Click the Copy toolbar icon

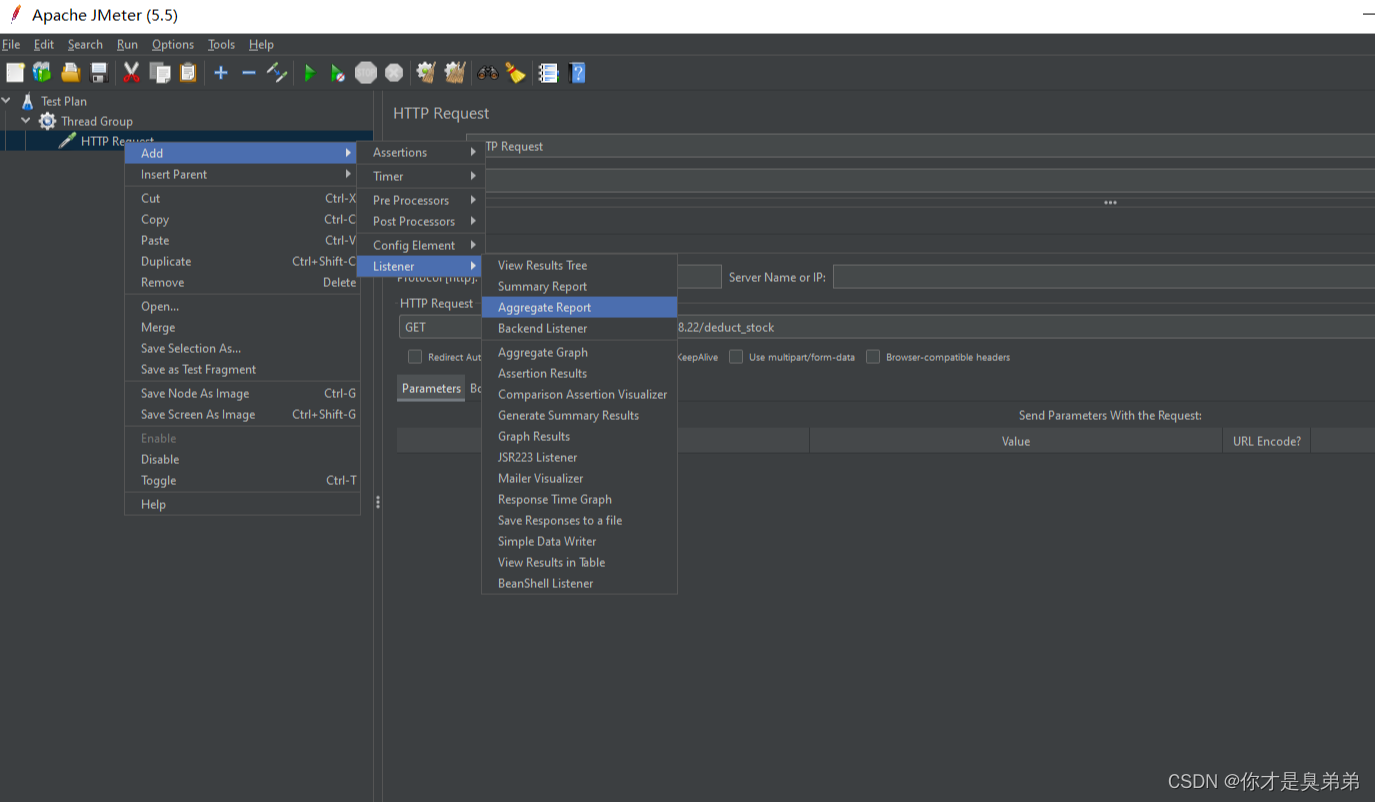159,72
